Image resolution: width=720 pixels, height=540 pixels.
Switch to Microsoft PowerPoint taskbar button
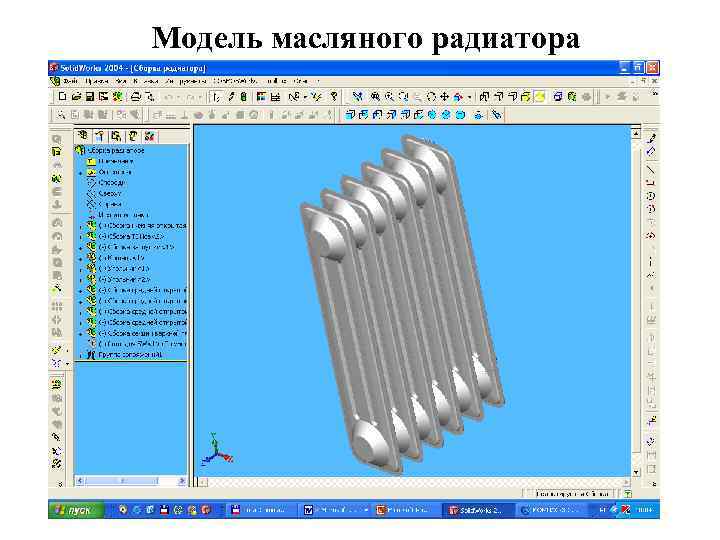[x=405, y=510]
